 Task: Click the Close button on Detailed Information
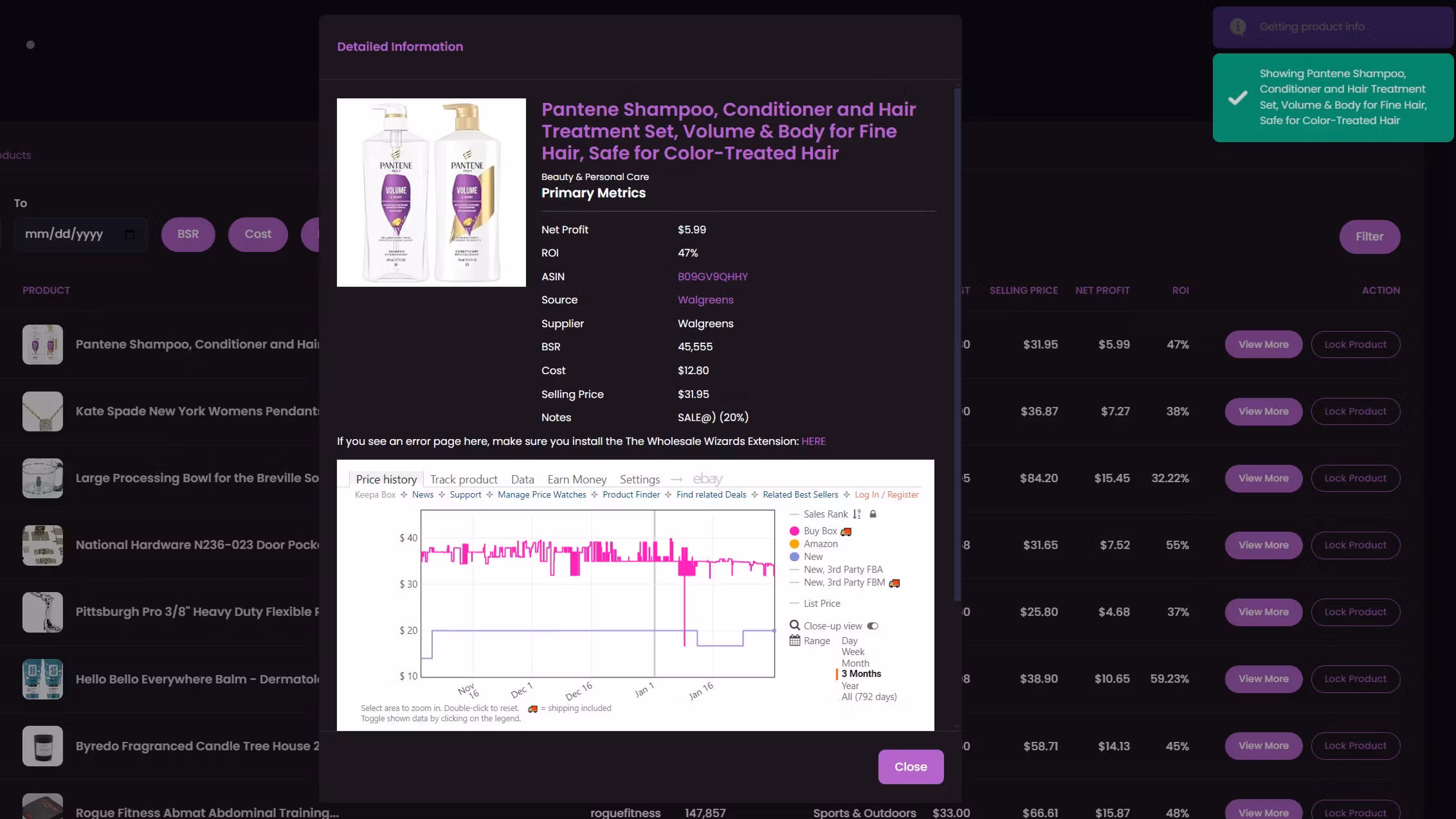coord(910,766)
